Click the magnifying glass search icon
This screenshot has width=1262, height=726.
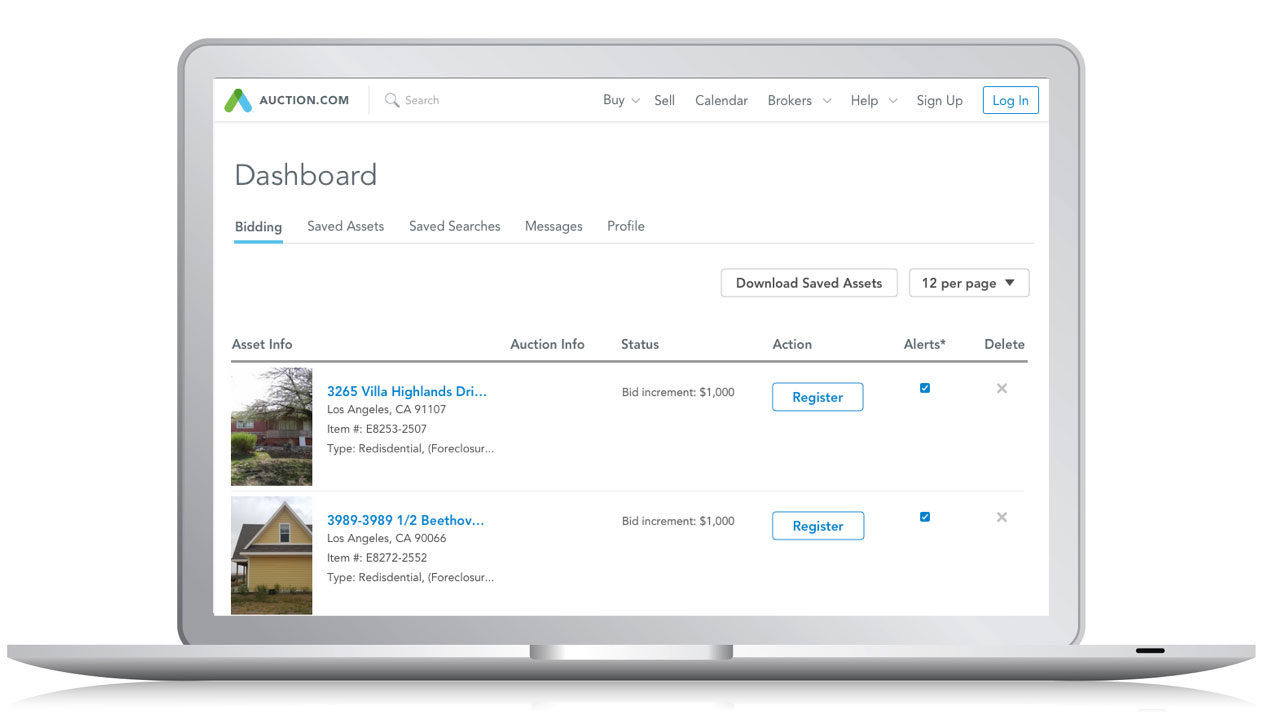392,100
